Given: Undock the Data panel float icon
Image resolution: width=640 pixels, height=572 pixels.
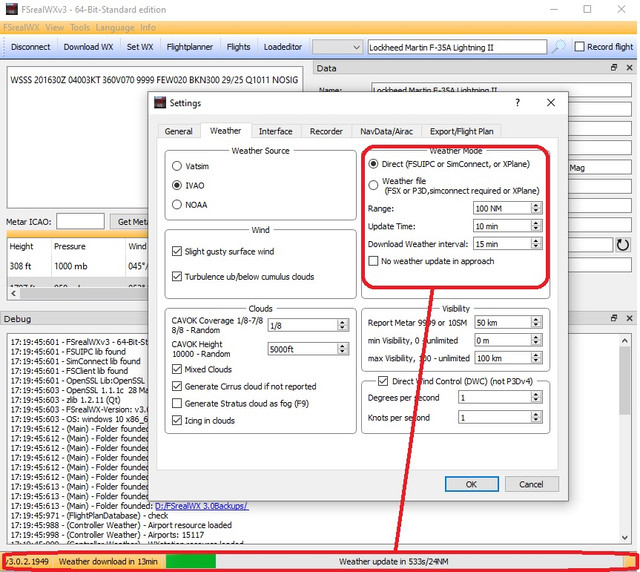Looking at the screenshot, I should pyautogui.click(x=614, y=68).
